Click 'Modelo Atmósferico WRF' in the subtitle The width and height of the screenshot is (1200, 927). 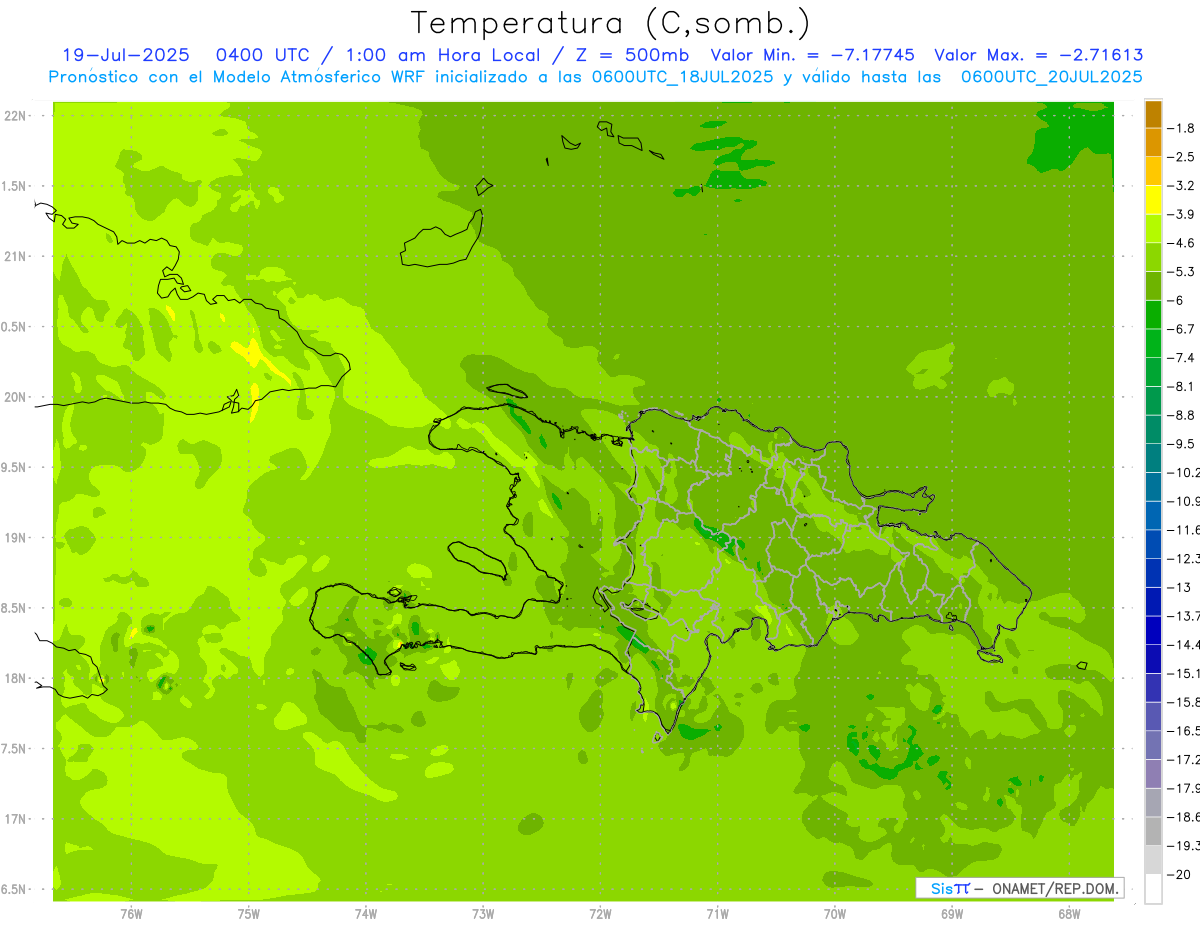coord(323,77)
